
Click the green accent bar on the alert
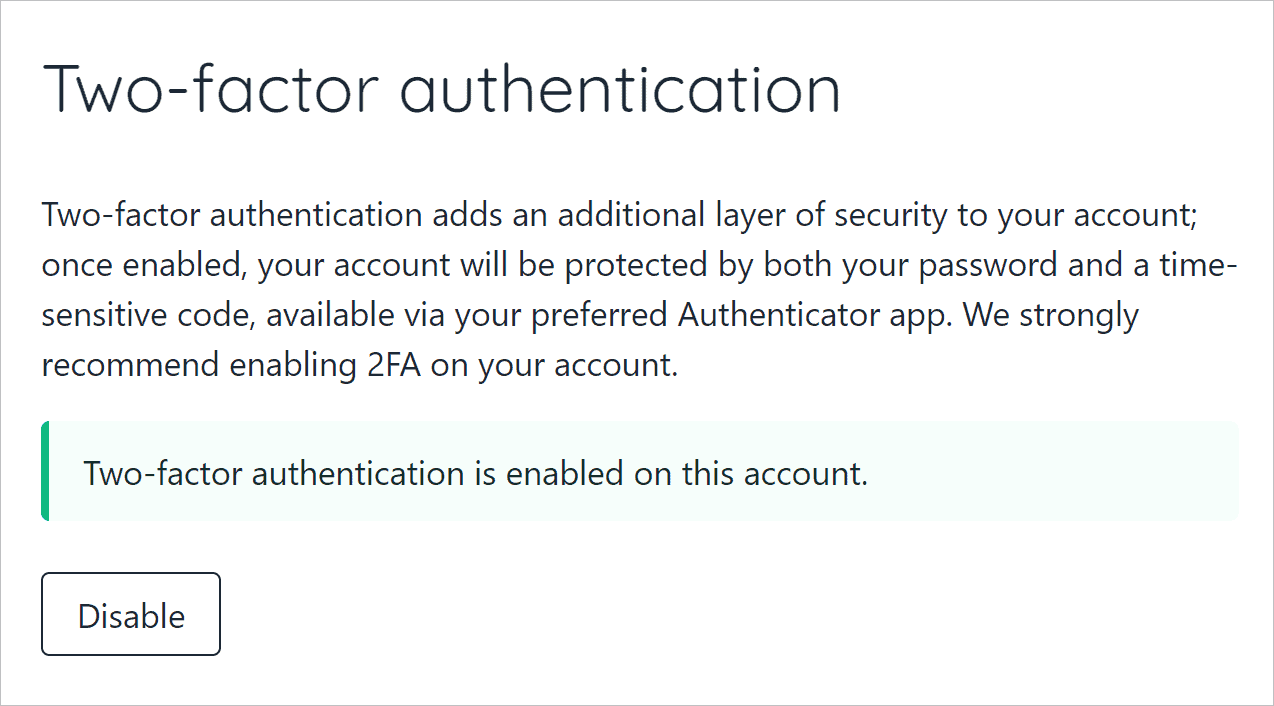tap(45, 472)
